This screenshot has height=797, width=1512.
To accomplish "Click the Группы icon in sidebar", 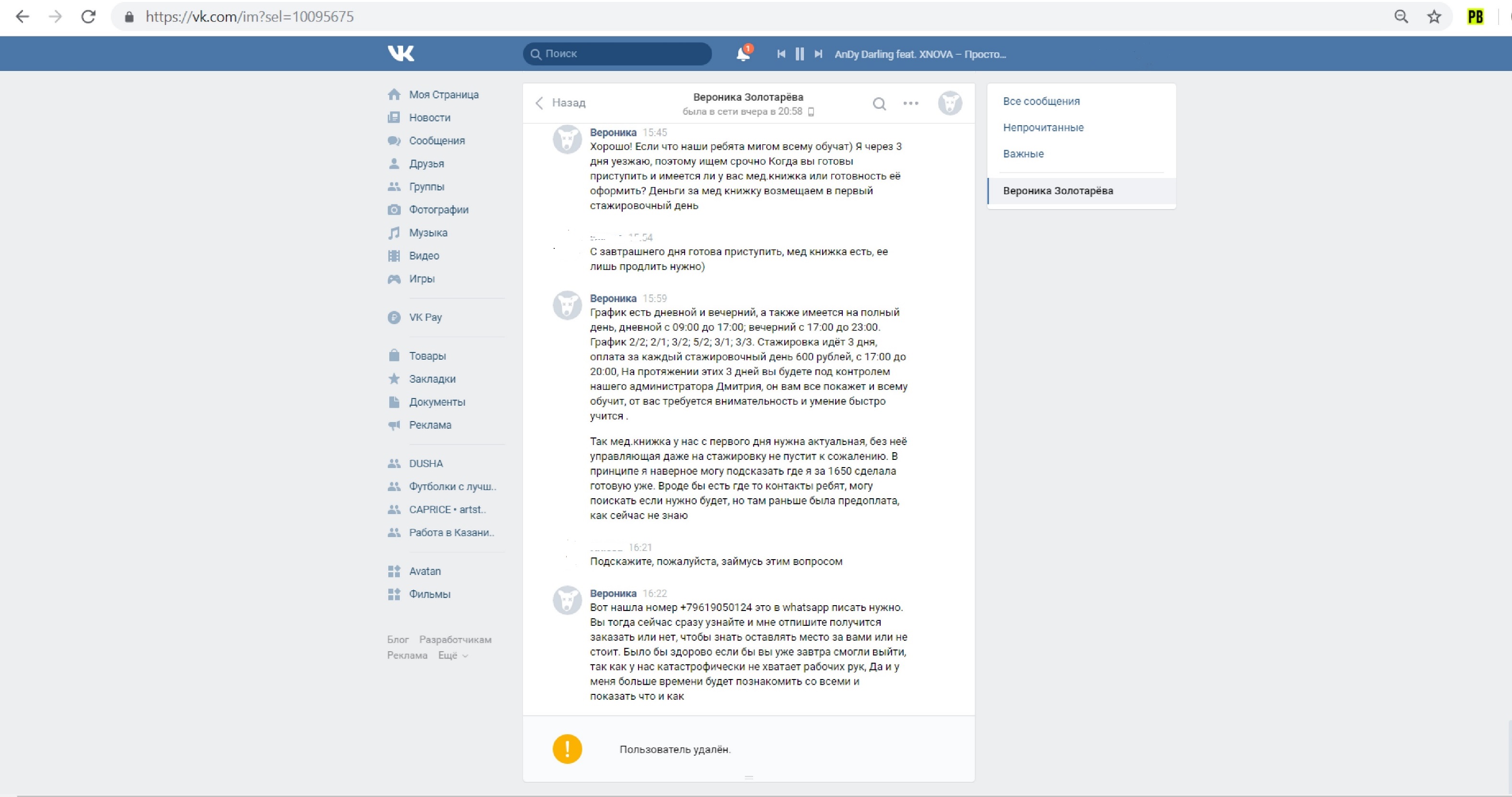I will [394, 187].
